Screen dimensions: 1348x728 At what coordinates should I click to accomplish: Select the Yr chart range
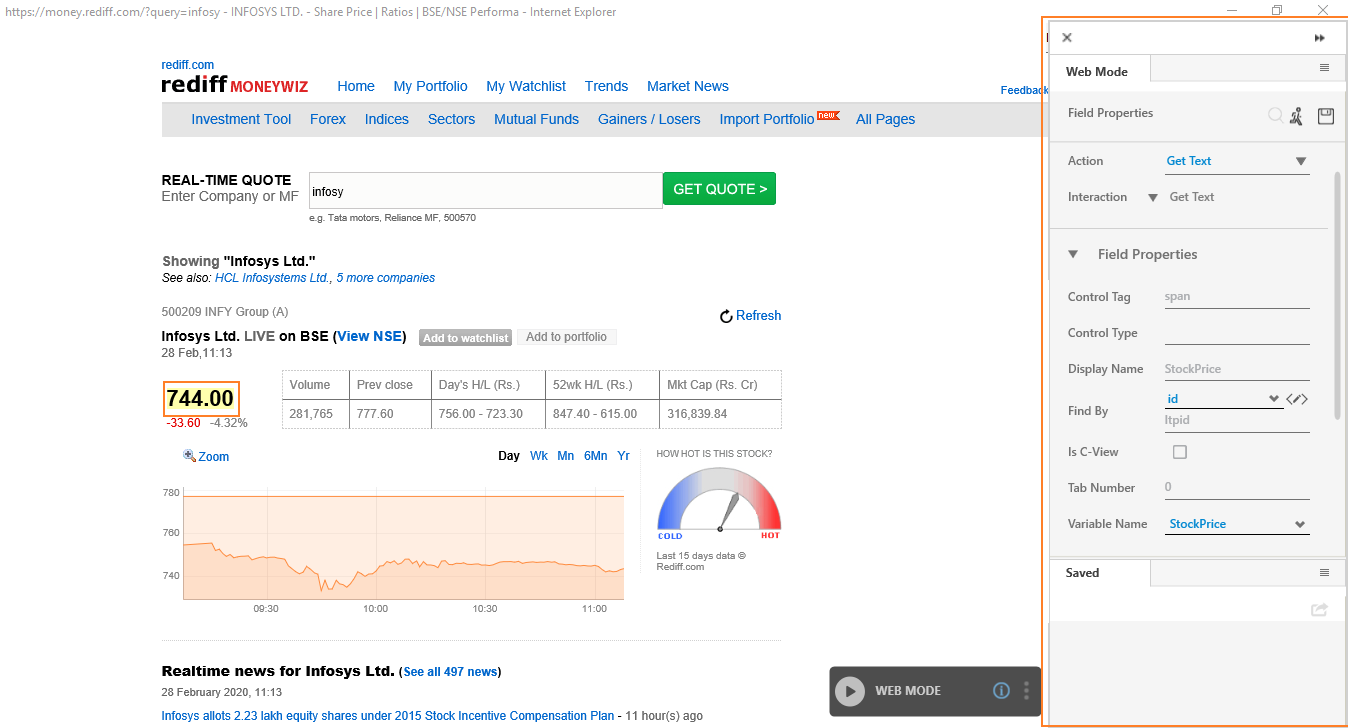[x=623, y=456]
